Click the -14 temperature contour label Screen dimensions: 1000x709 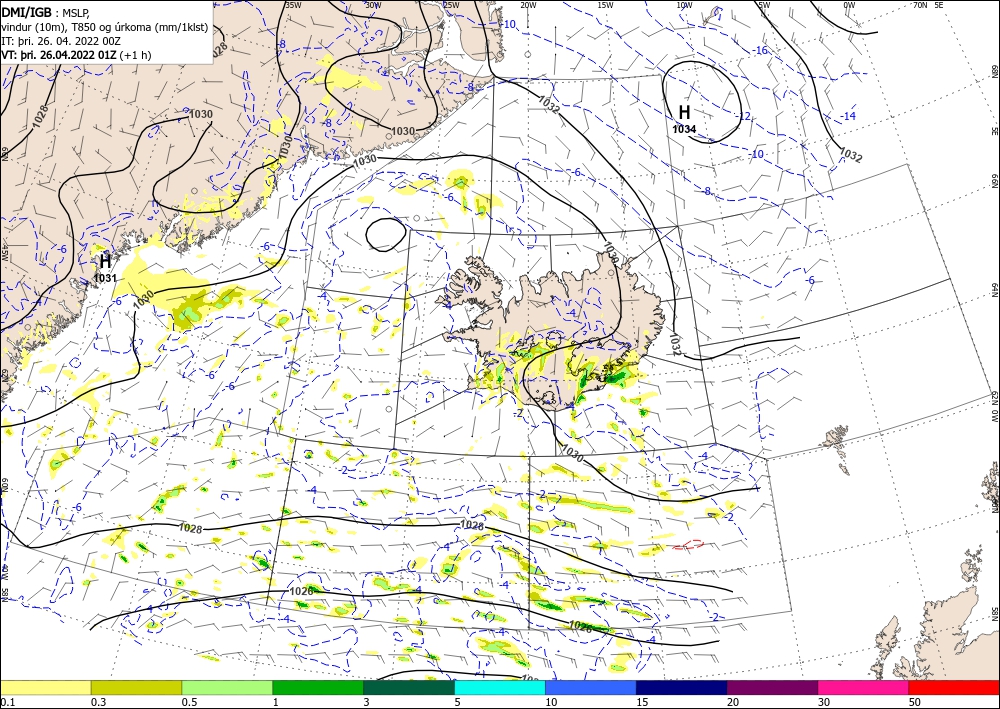pyautogui.click(x=848, y=116)
